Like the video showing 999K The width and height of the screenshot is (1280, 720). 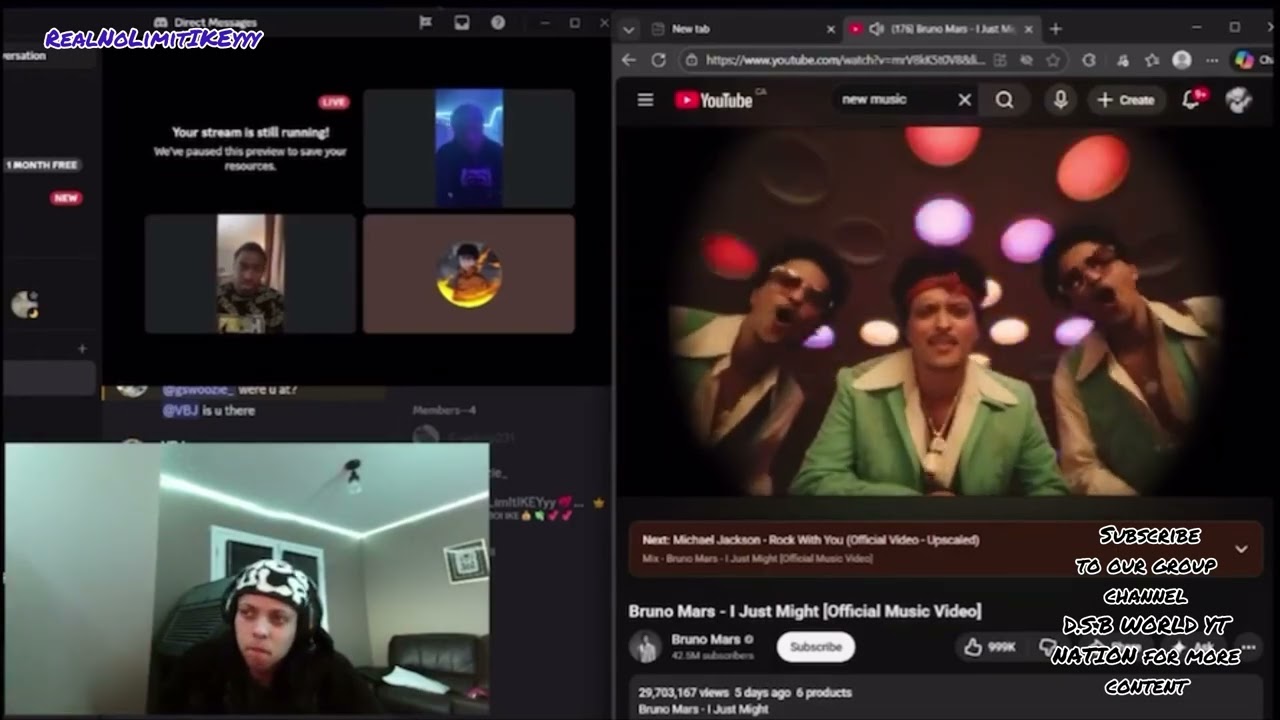(x=990, y=647)
